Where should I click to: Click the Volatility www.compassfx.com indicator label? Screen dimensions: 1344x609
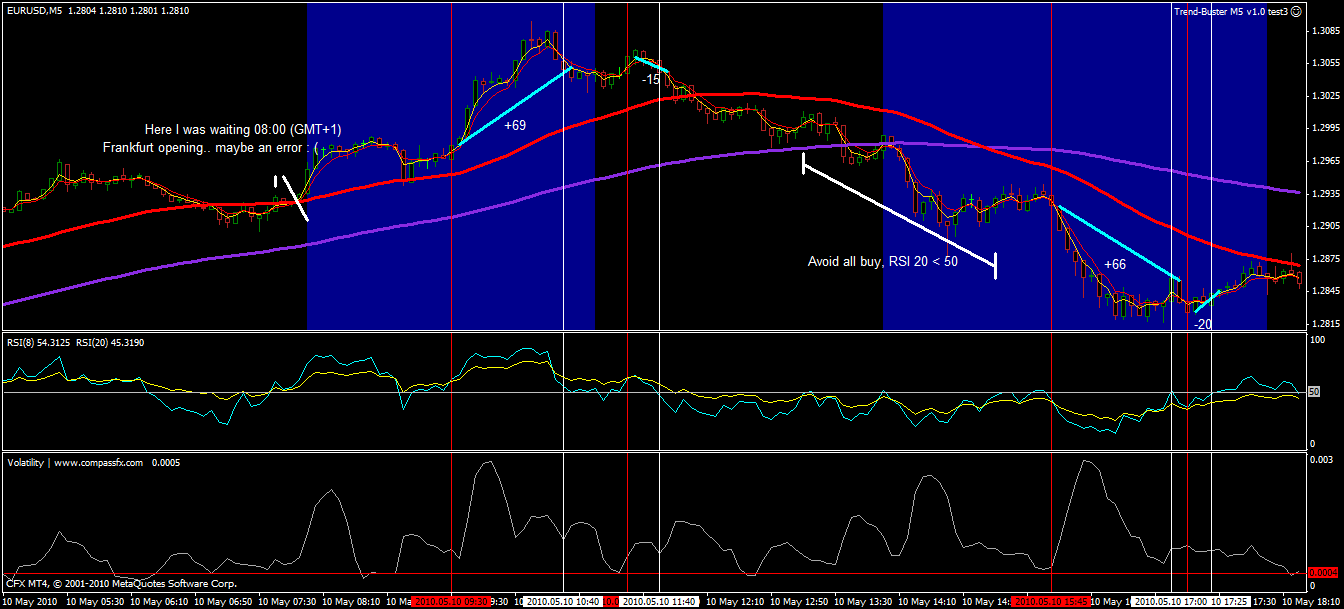point(78,463)
